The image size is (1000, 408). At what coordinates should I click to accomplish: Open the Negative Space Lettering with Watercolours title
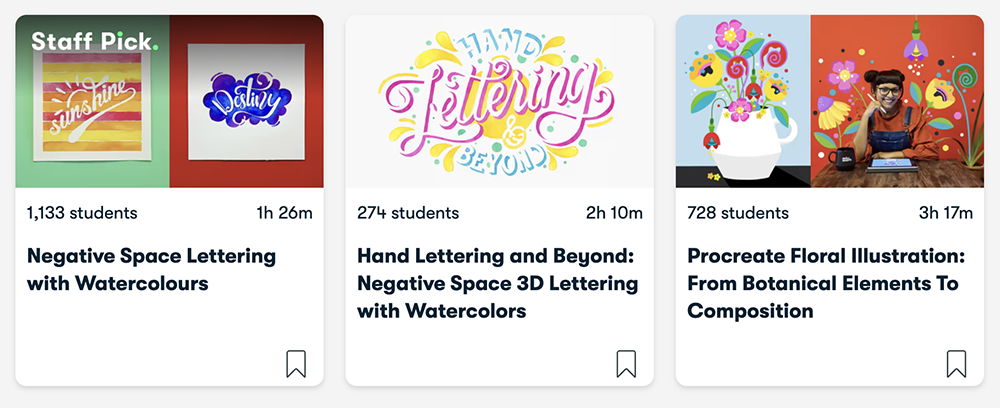click(x=151, y=270)
